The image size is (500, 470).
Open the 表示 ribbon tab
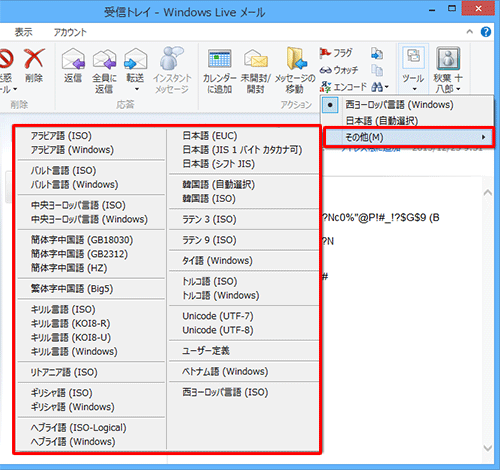[x=23, y=32]
